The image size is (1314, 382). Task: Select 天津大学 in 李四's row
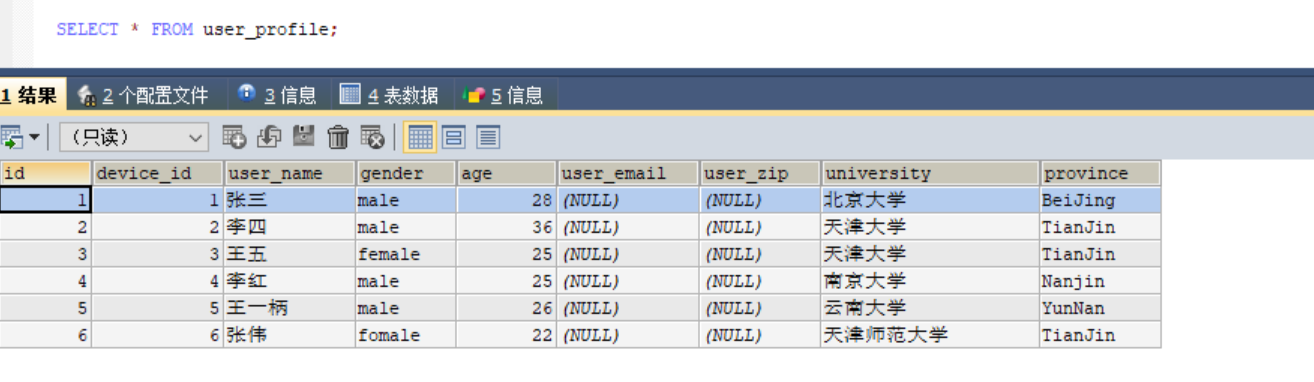pos(931,227)
